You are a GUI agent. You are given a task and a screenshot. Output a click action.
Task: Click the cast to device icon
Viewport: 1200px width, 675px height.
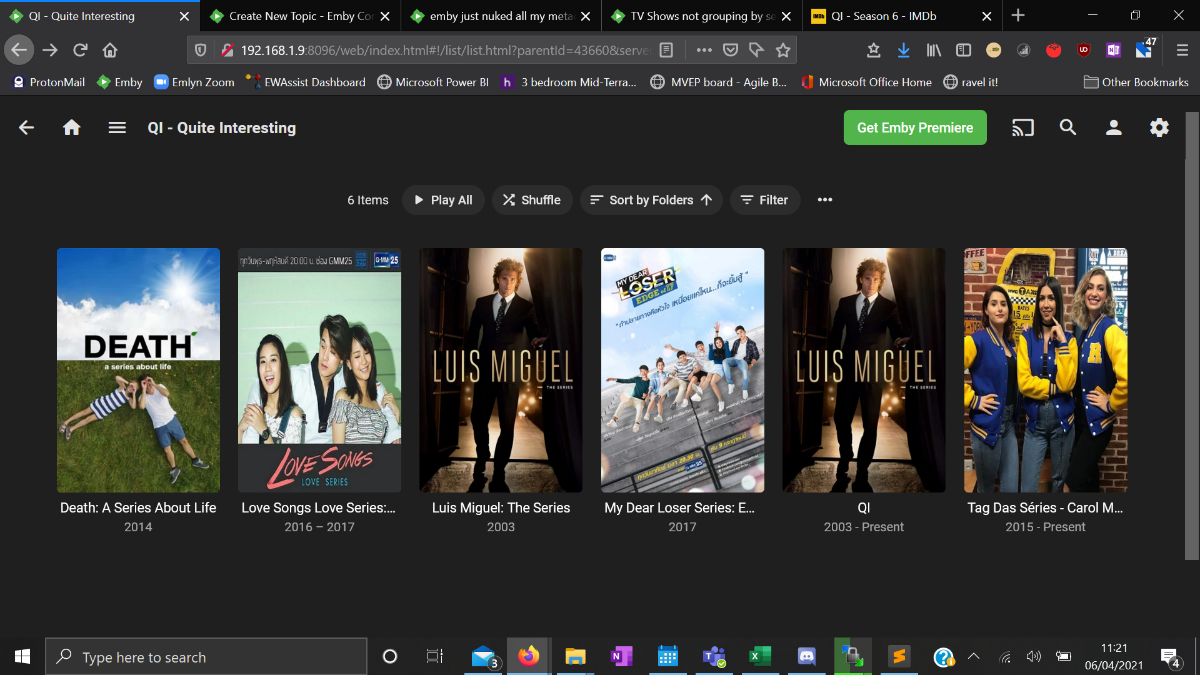[x=1022, y=128]
